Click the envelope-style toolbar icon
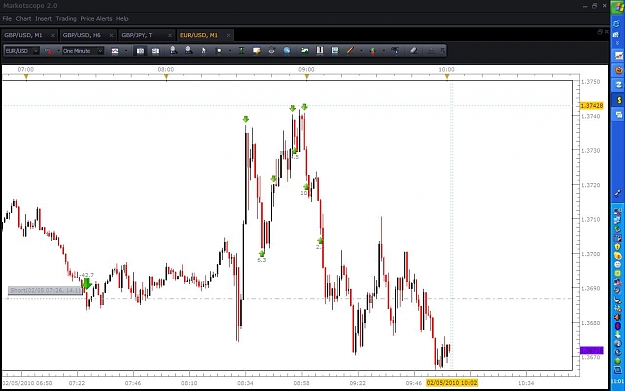625x391 pixels. 155,51
